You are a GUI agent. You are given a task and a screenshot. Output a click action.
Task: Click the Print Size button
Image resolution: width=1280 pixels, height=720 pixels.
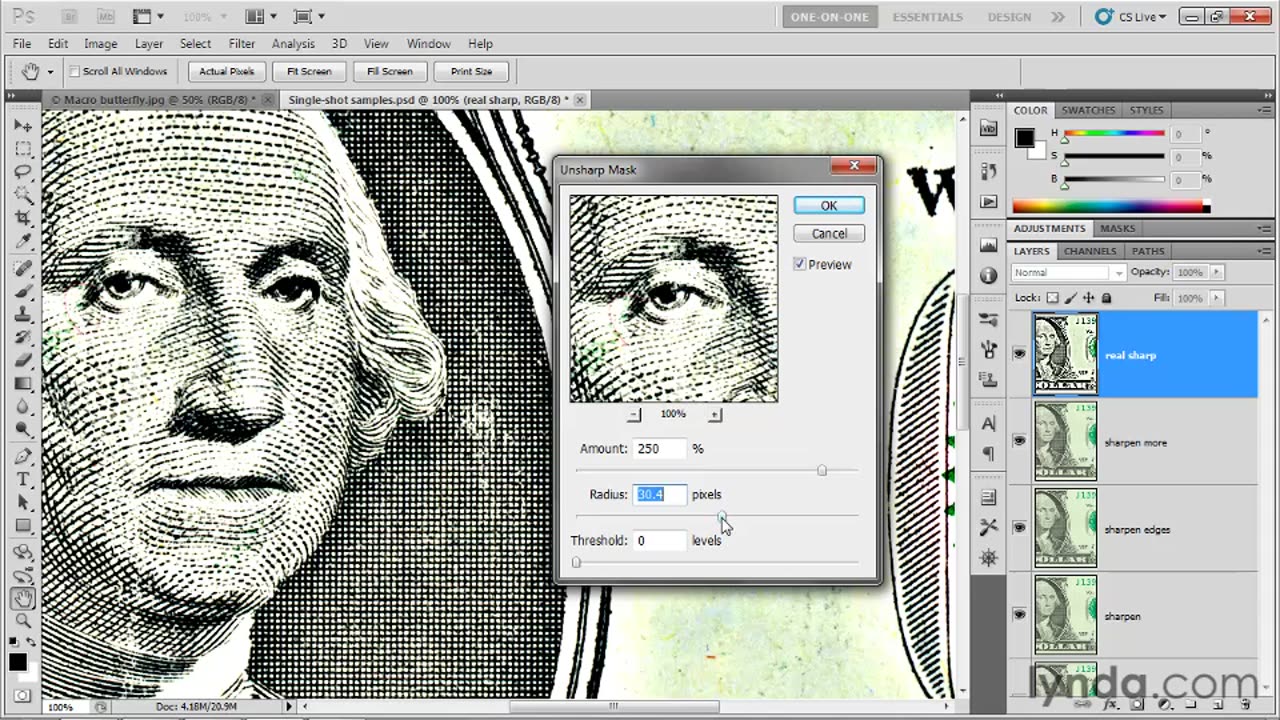click(471, 71)
